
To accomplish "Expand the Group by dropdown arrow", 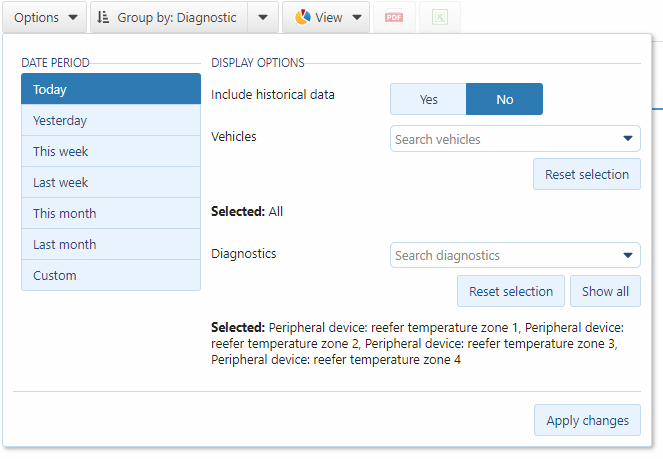I will [x=262, y=17].
